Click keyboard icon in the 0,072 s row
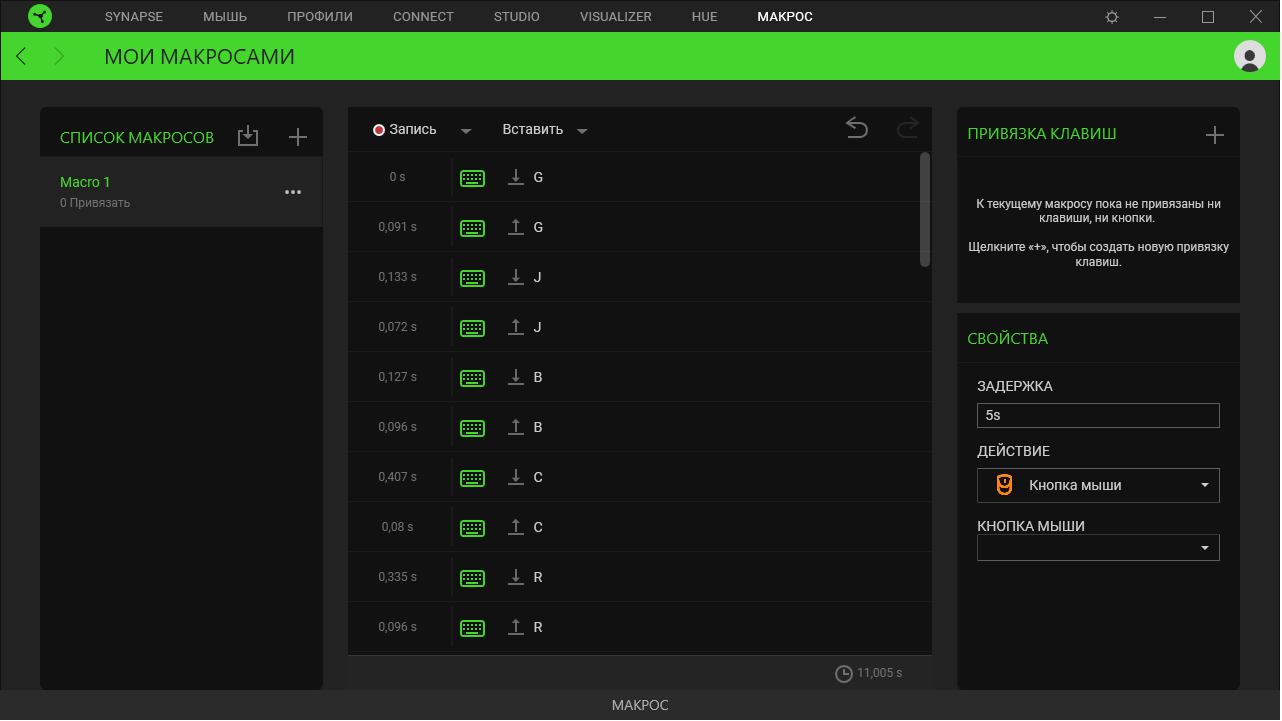The height and width of the screenshot is (721, 1282). (472, 328)
